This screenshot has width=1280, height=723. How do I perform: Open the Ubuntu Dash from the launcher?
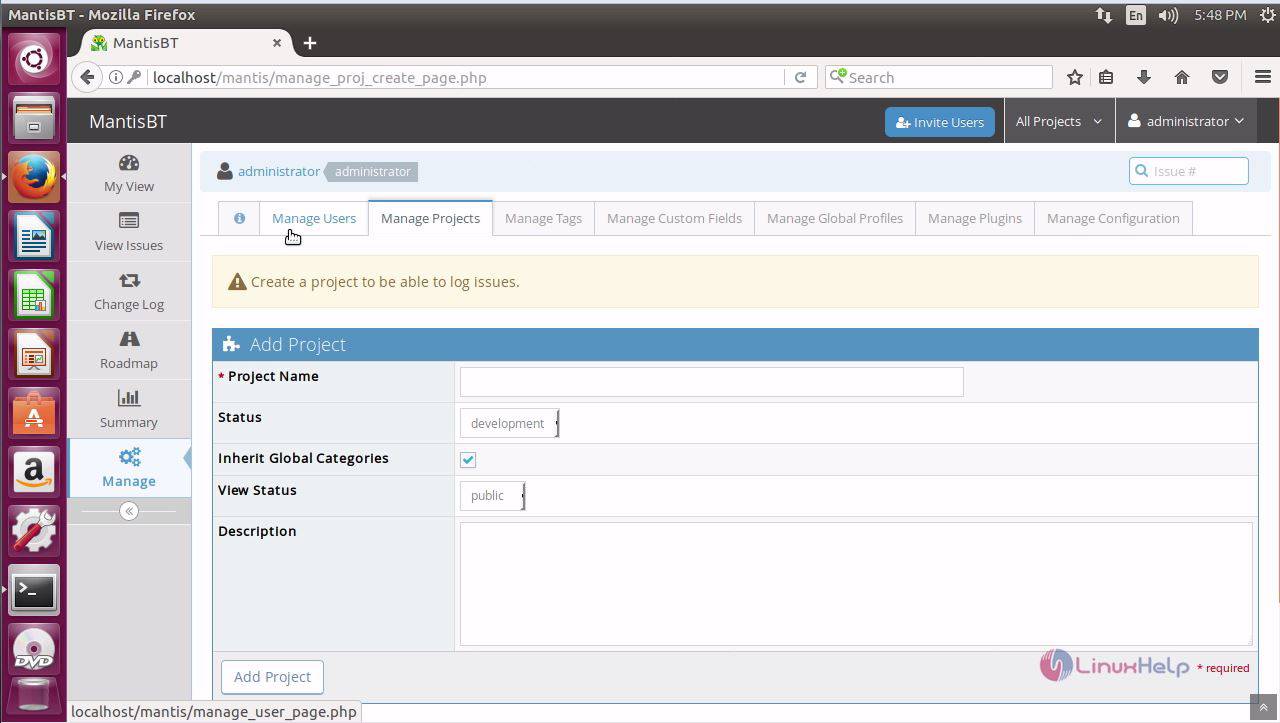[x=34, y=59]
